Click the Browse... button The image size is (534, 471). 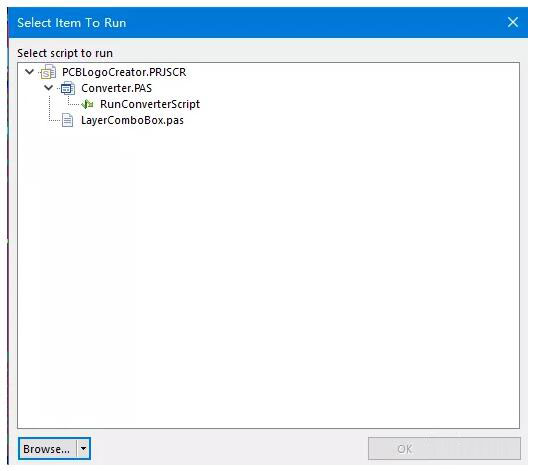(x=48, y=449)
